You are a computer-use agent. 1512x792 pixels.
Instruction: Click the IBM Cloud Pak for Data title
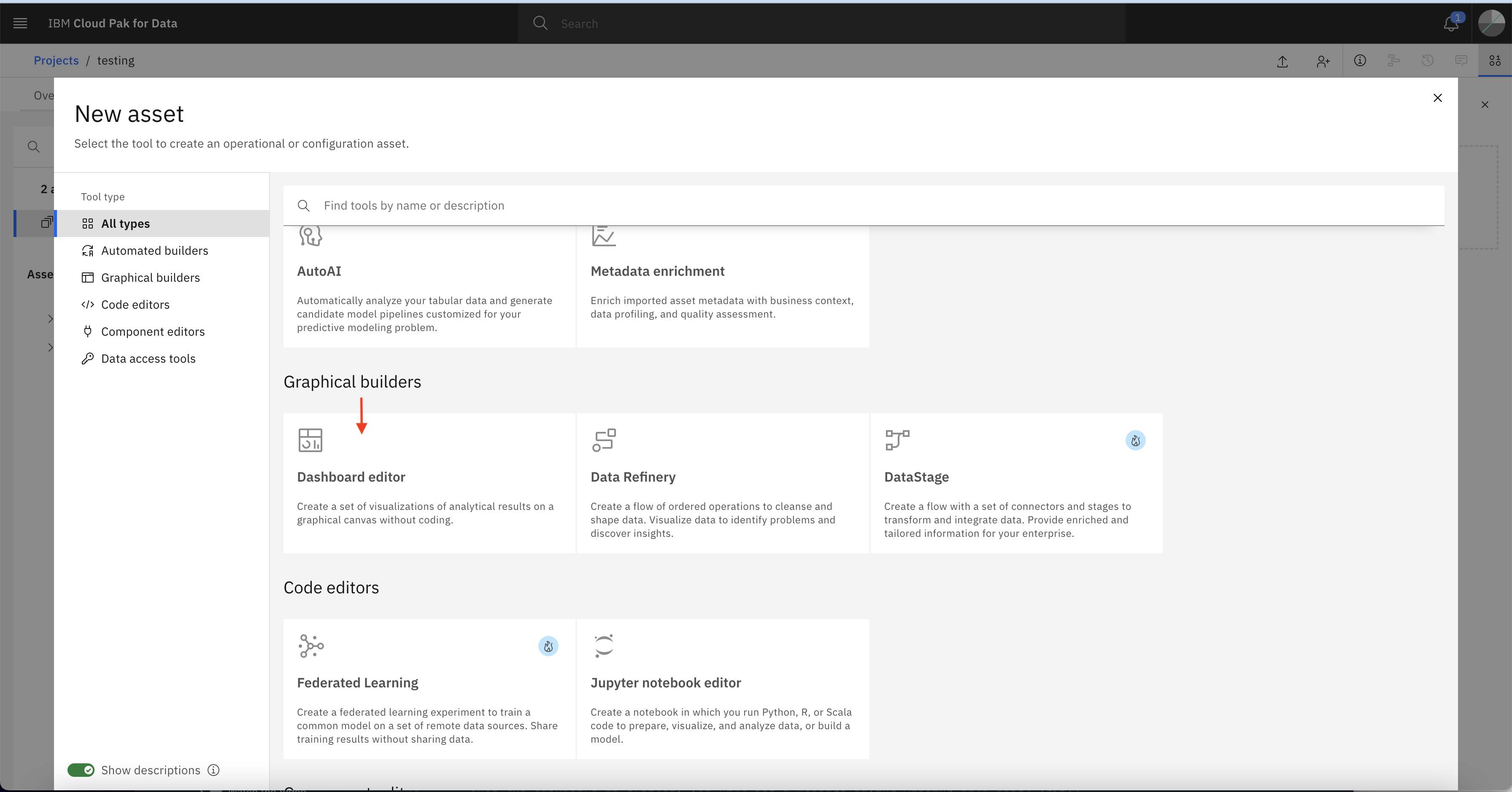click(113, 24)
